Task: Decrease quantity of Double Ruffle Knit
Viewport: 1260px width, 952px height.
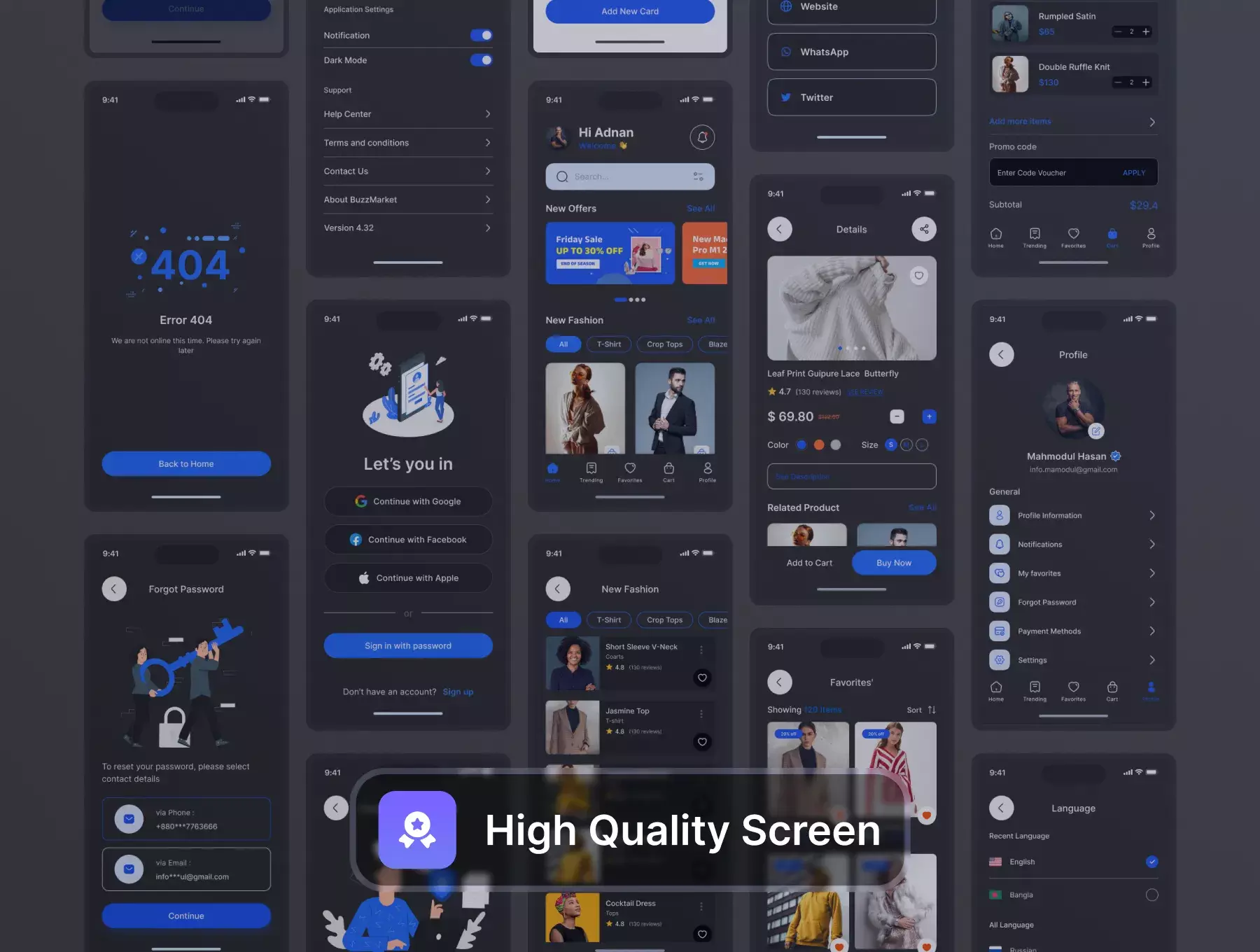Action: (x=1118, y=82)
